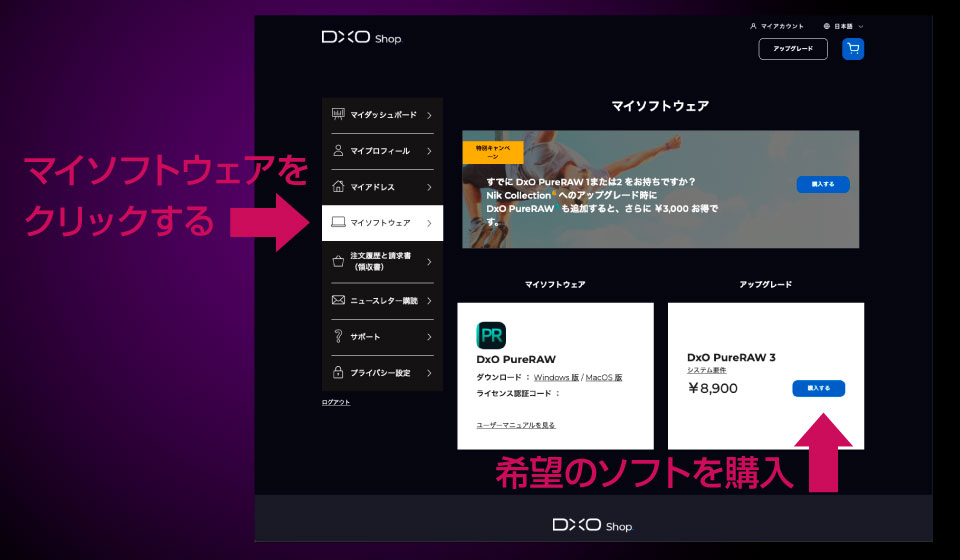Image resolution: width=960 pixels, height=560 pixels.
Task: Click the My Profile person icon
Action: [338, 151]
